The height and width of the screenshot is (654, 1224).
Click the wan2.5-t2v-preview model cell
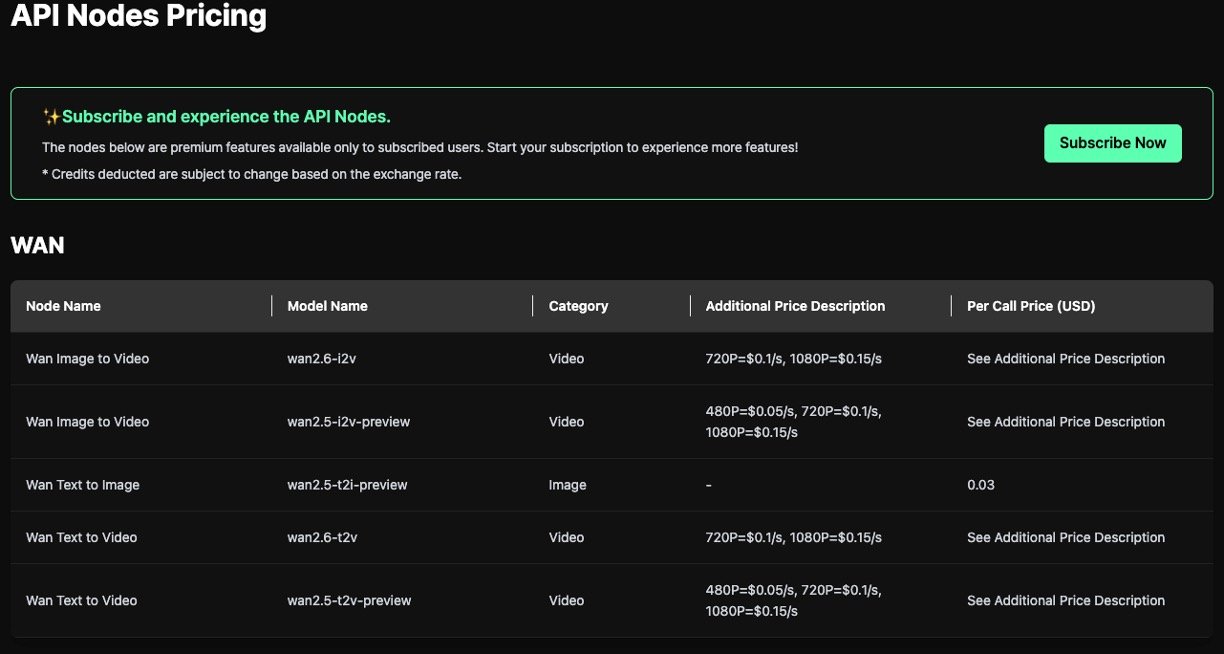349,601
